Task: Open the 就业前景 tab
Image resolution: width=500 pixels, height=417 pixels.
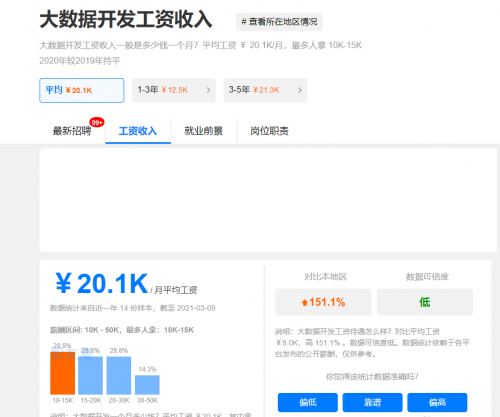Action: click(x=204, y=131)
